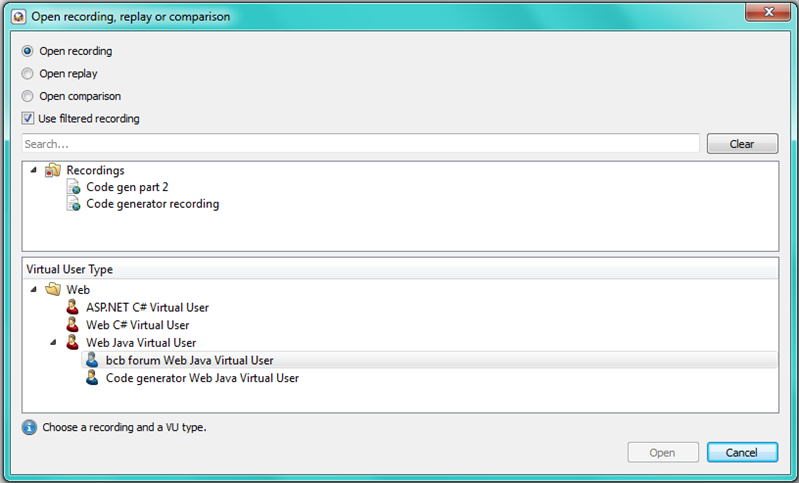Image resolution: width=799 pixels, height=483 pixels.
Task: Click the bcb forum virtual user icon
Action: pos(92,360)
